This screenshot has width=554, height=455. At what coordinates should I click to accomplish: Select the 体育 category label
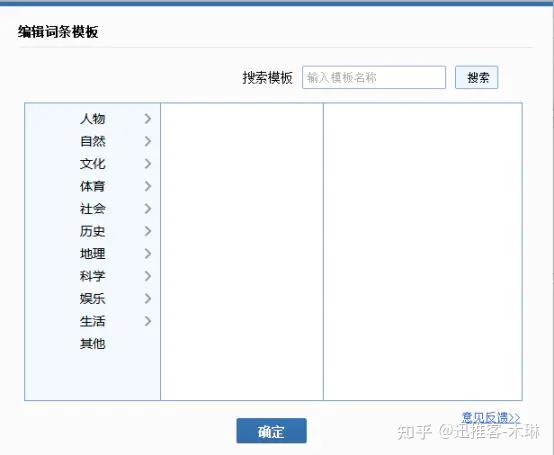click(93, 186)
